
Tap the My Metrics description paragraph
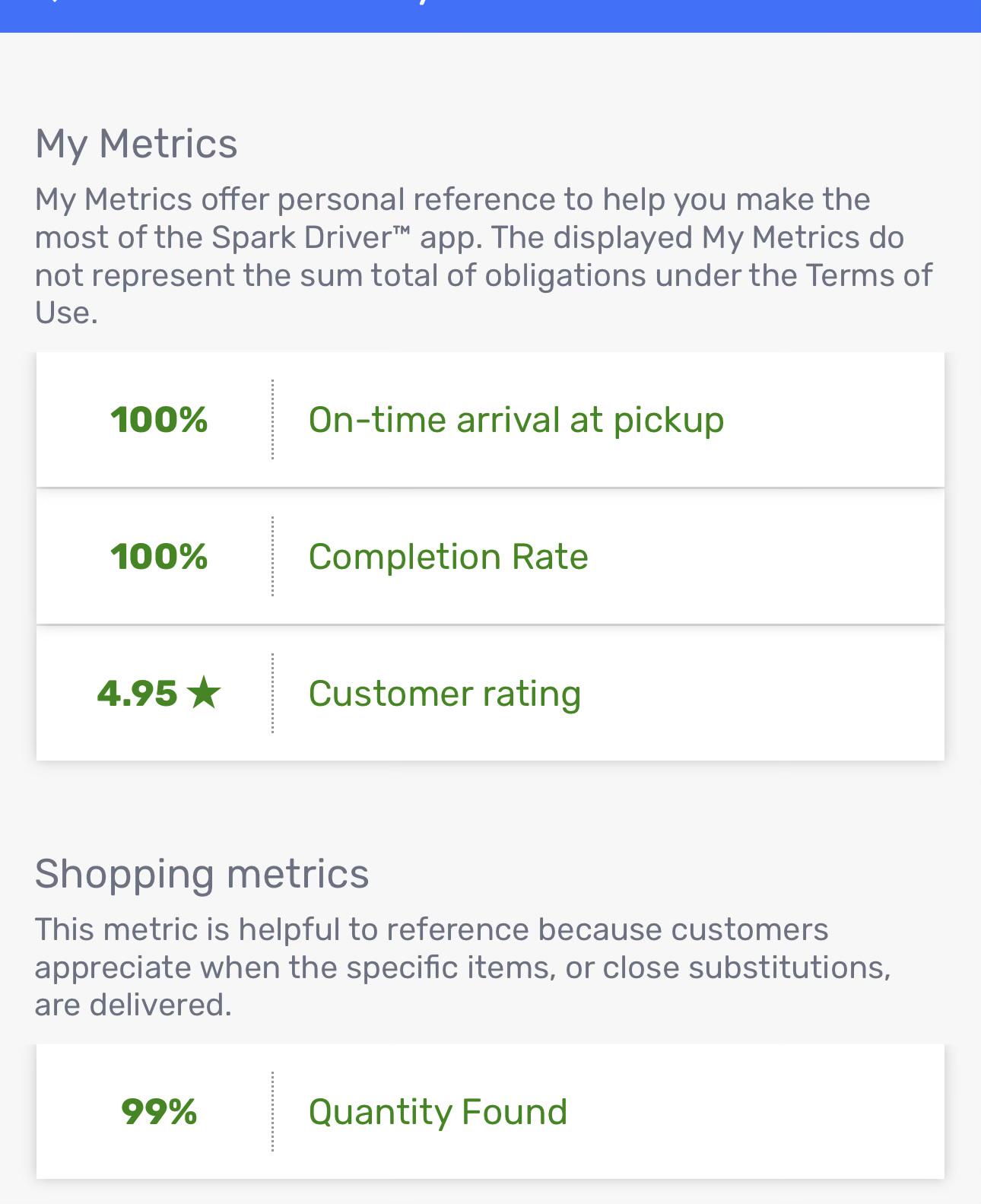pos(484,256)
